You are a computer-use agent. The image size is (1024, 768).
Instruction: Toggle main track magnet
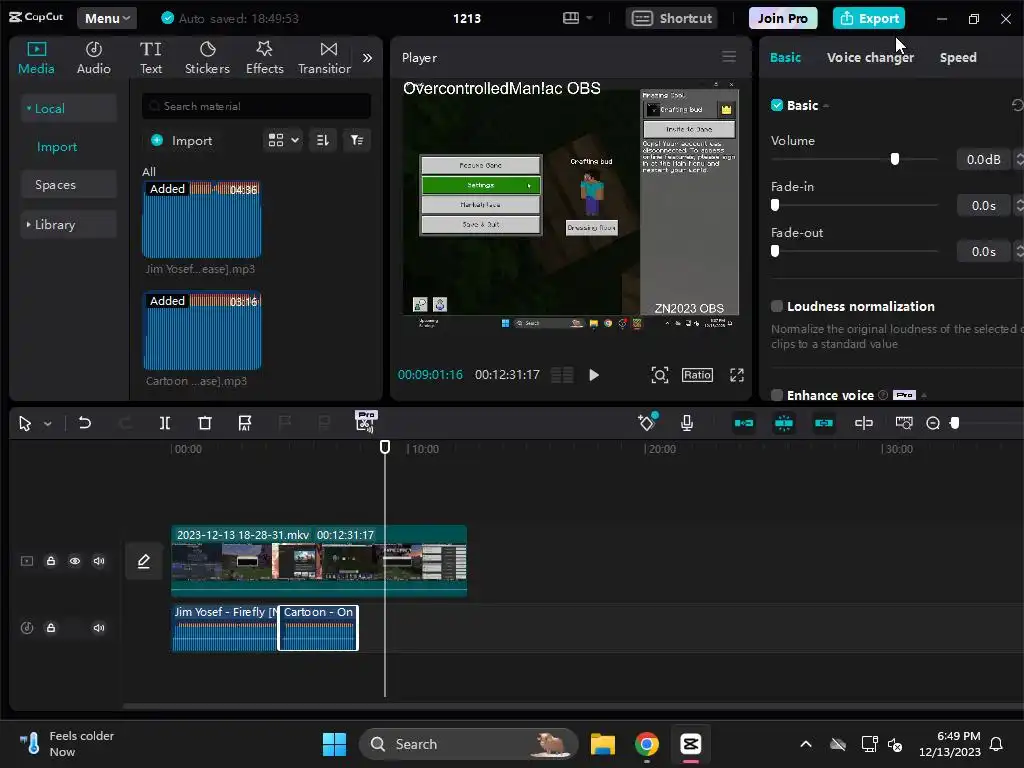click(744, 423)
